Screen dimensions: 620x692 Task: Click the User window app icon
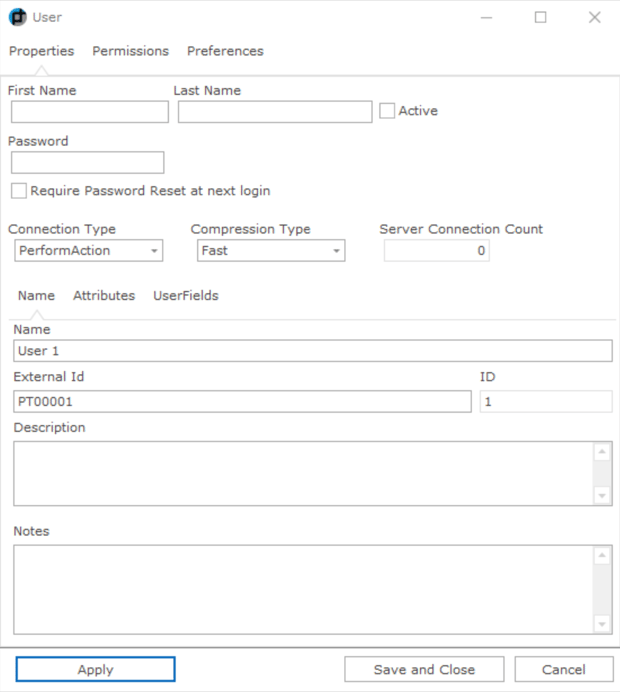pyautogui.click(x=18, y=17)
